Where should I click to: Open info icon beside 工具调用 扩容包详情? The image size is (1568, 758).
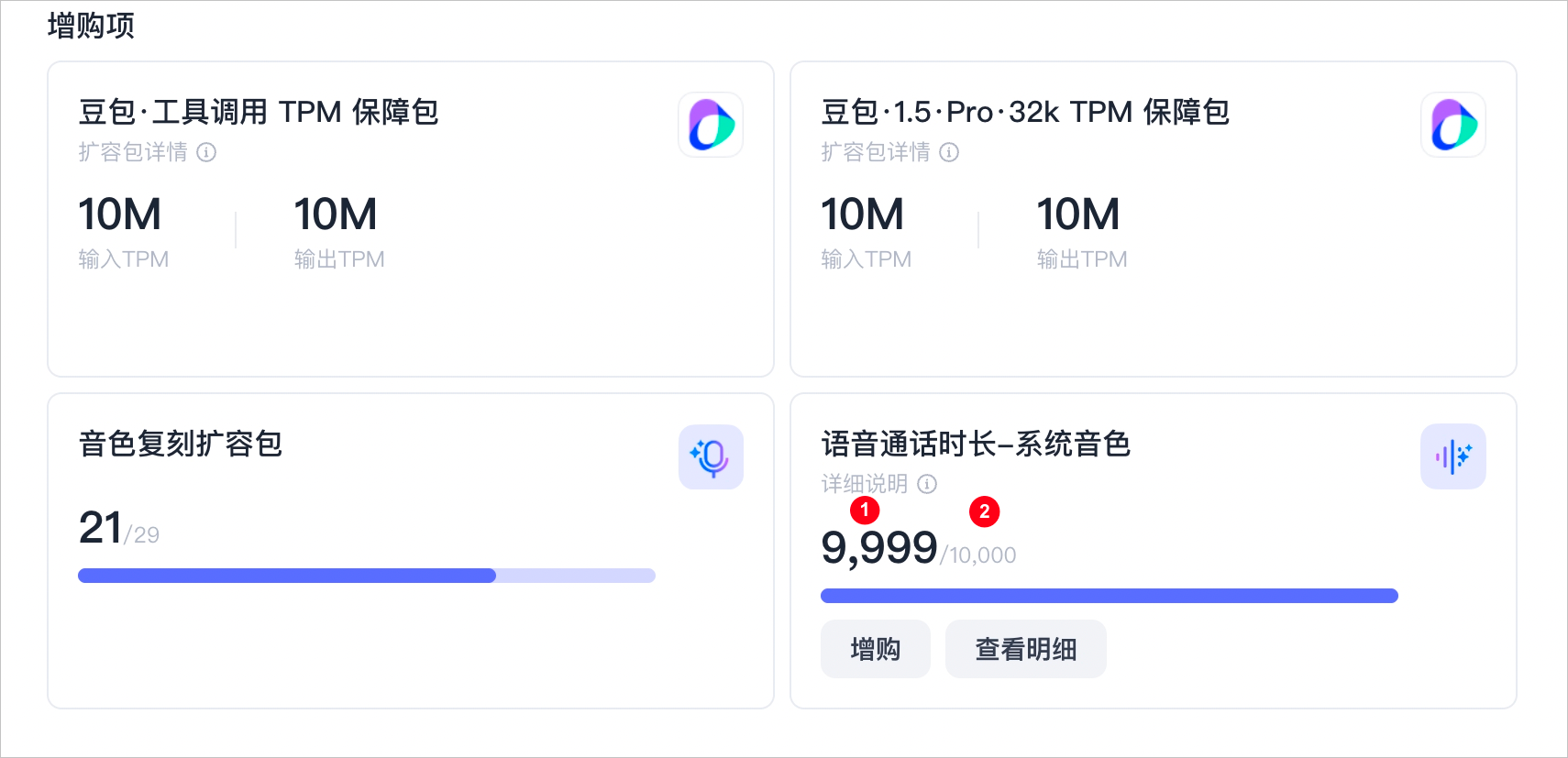206,152
